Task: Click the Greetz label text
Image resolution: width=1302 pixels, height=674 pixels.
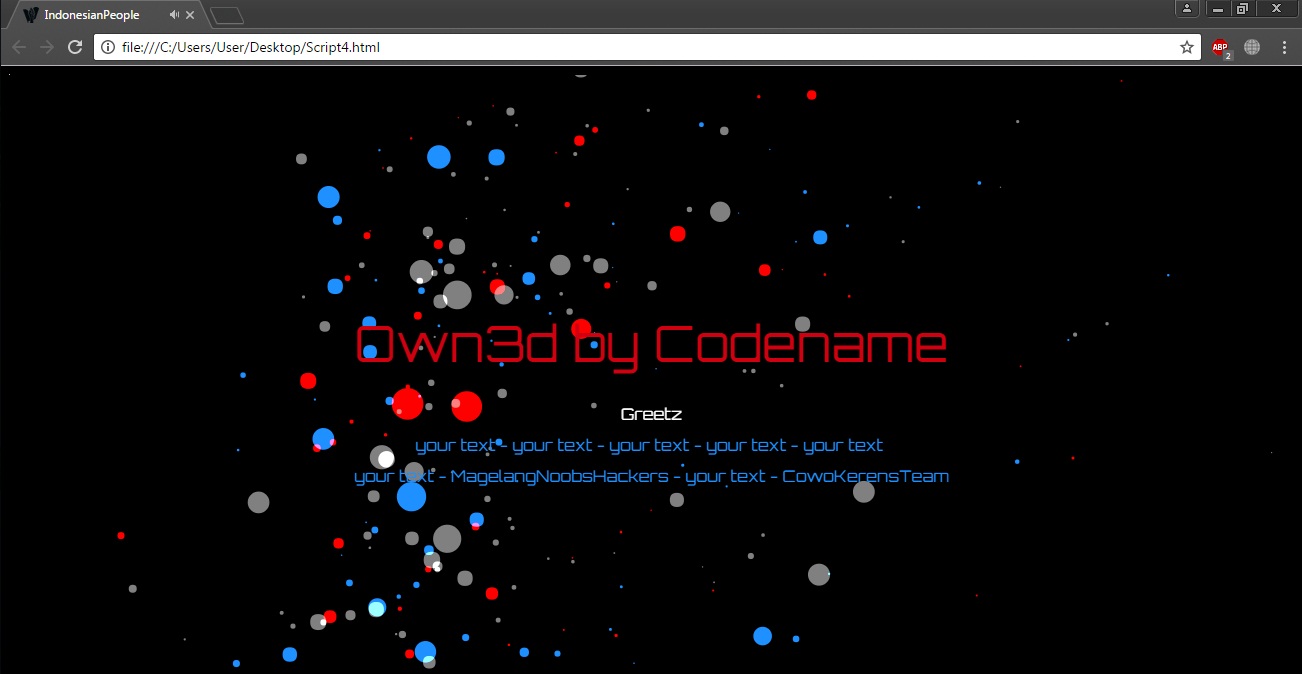Action: (651, 413)
